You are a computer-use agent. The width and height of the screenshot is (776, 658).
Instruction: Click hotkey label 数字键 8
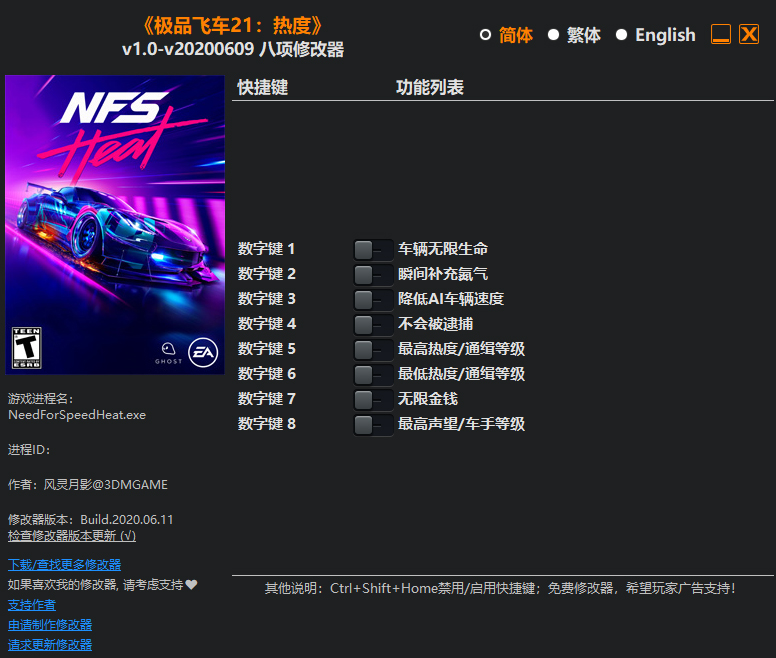[x=266, y=423]
